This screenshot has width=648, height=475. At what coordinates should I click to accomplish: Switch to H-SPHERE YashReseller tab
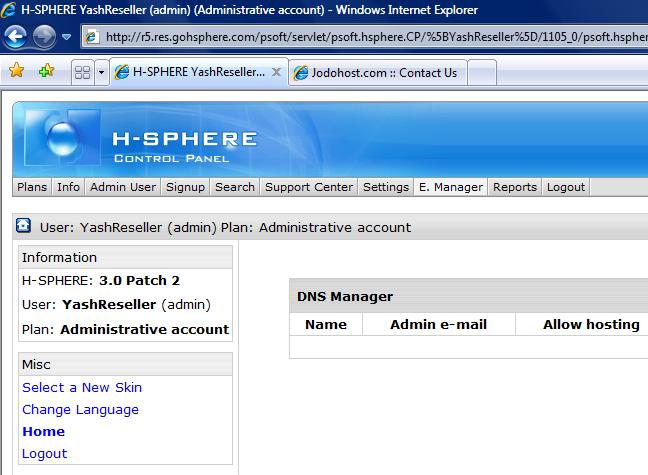coord(199,72)
